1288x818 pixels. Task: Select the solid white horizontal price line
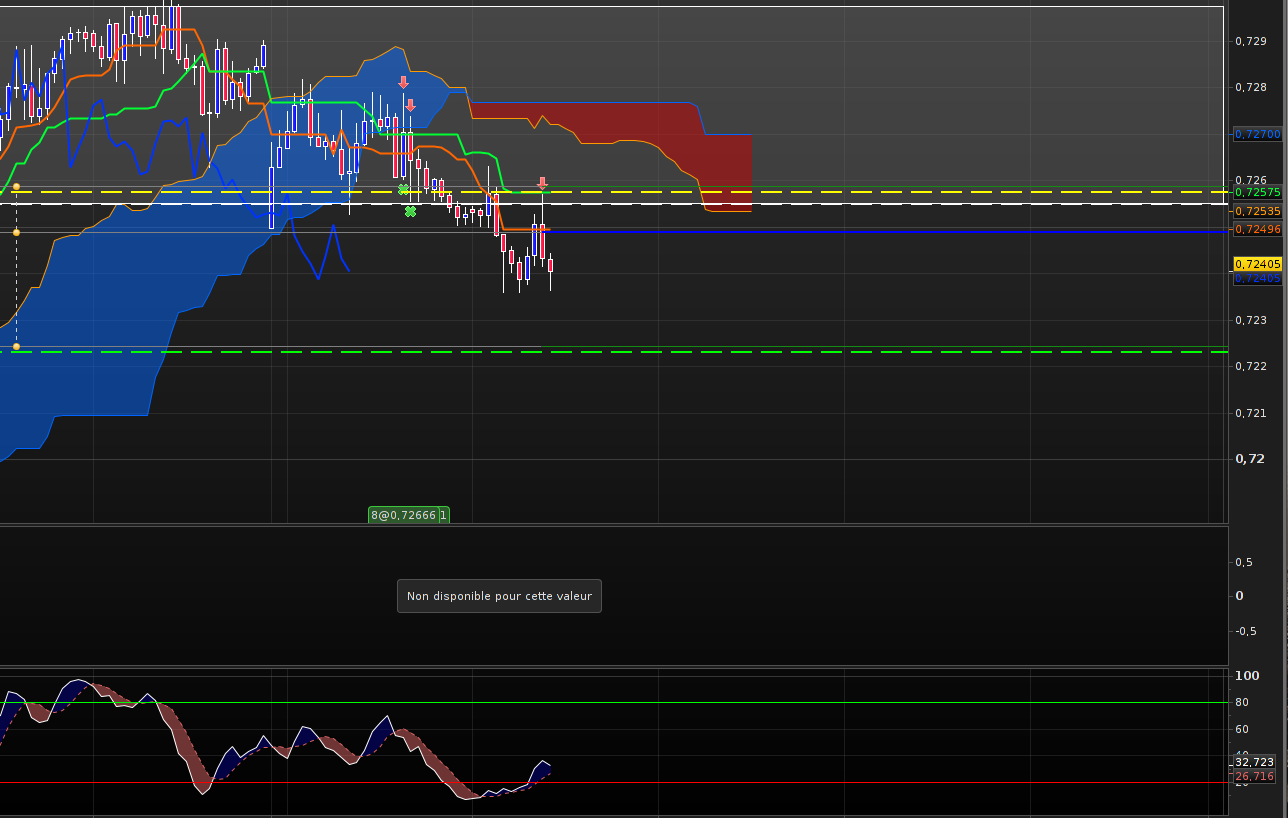click(x=612, y=204)
